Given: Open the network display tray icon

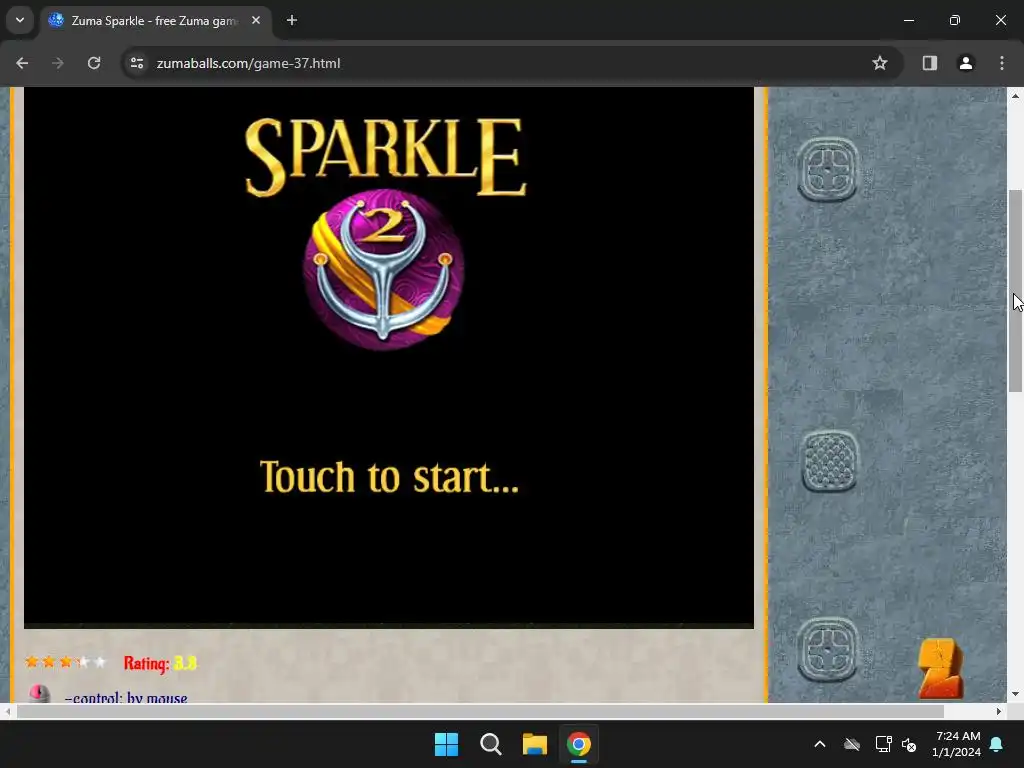Looking at the screenshot, I should pyautogui.click(x=883, y=744).
